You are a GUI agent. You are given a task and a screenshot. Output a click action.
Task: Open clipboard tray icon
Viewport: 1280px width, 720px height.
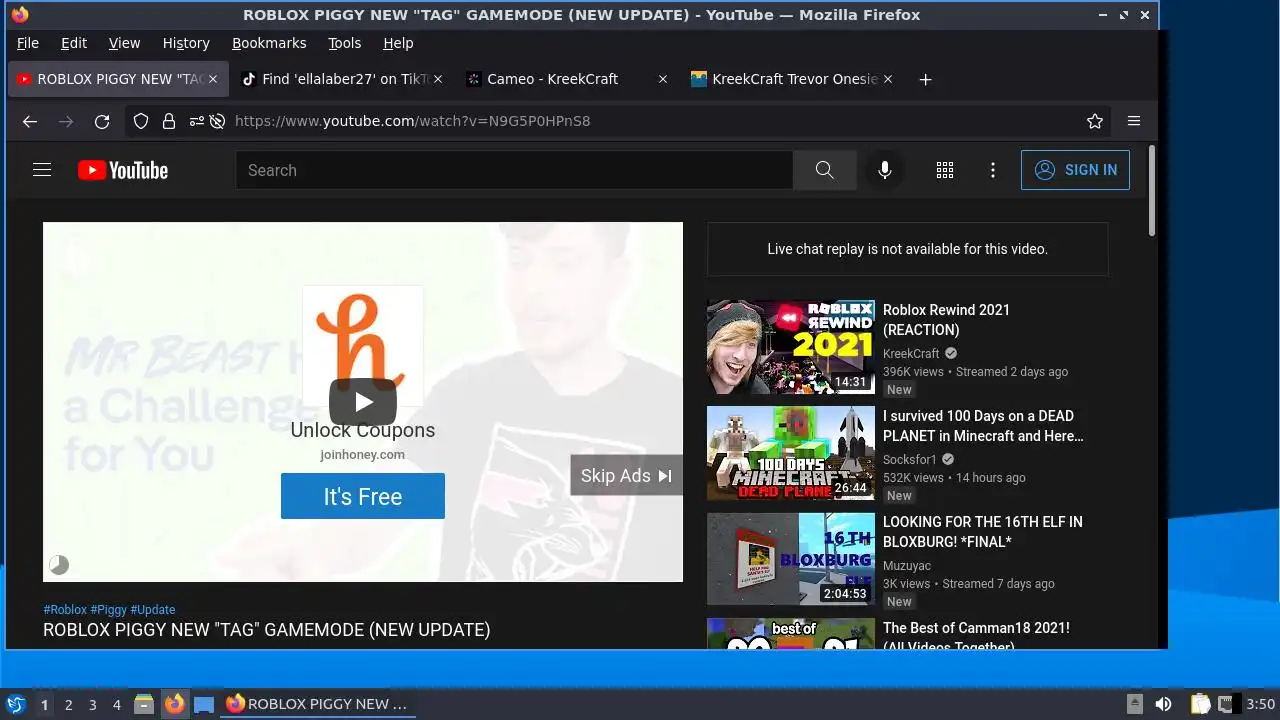click(1200, 704)
